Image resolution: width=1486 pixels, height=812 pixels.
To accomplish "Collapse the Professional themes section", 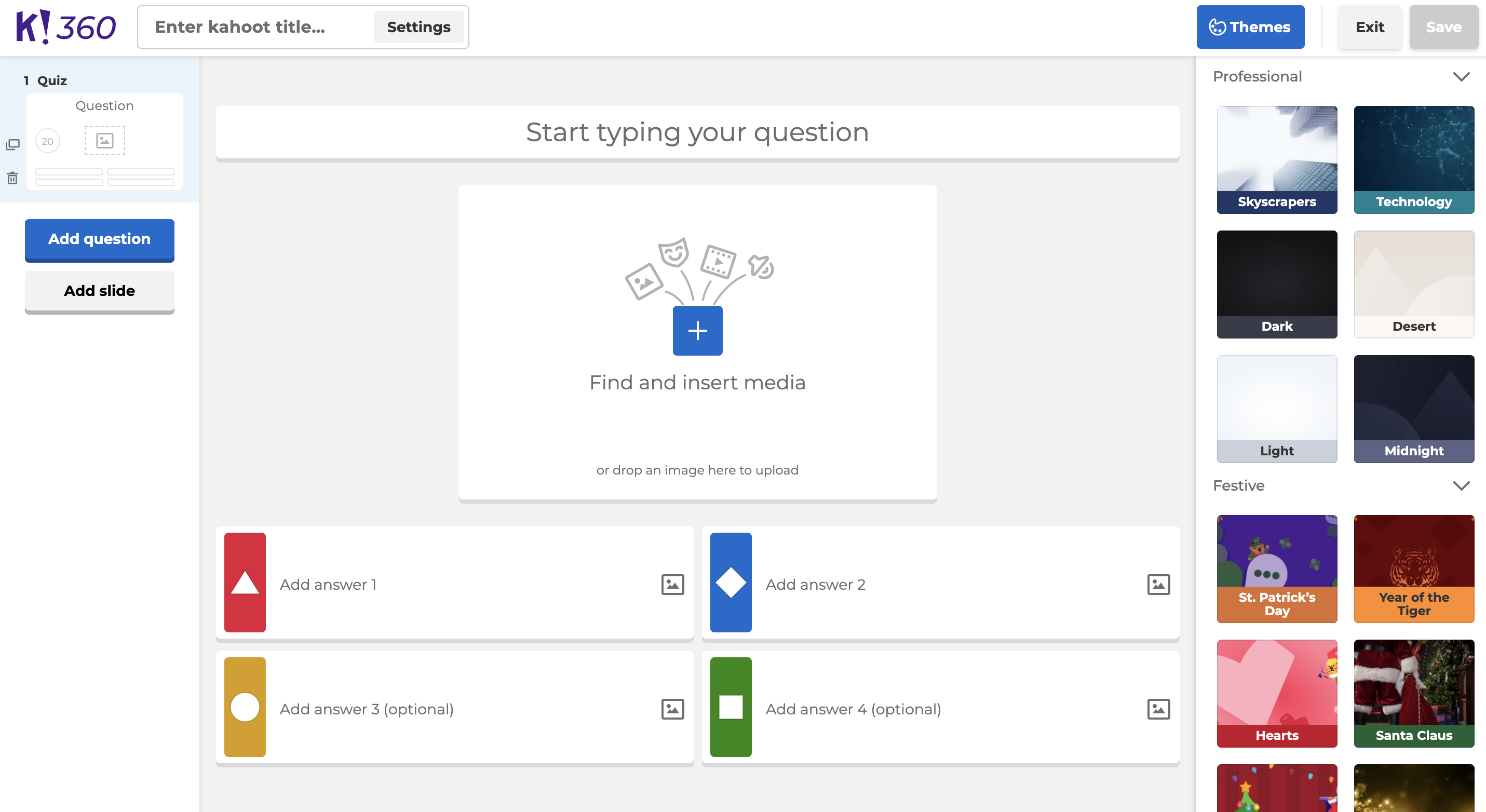I will click(x=1461, y=77).
